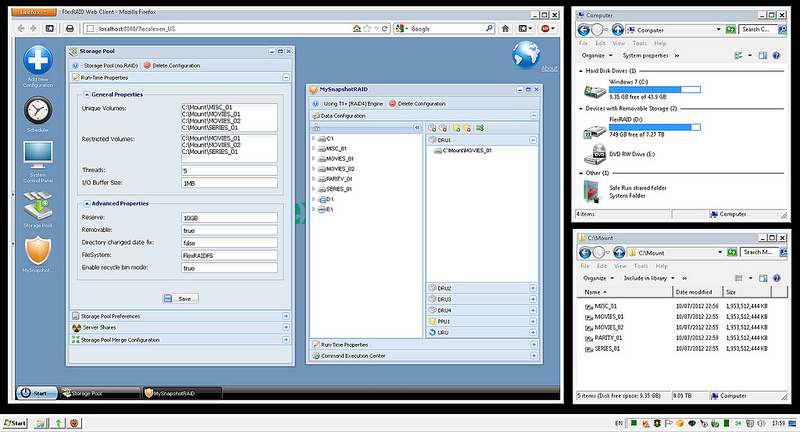Expand the PARITY_01 tree node arrow
Screen dimensions: 800x432
[313, 179]
